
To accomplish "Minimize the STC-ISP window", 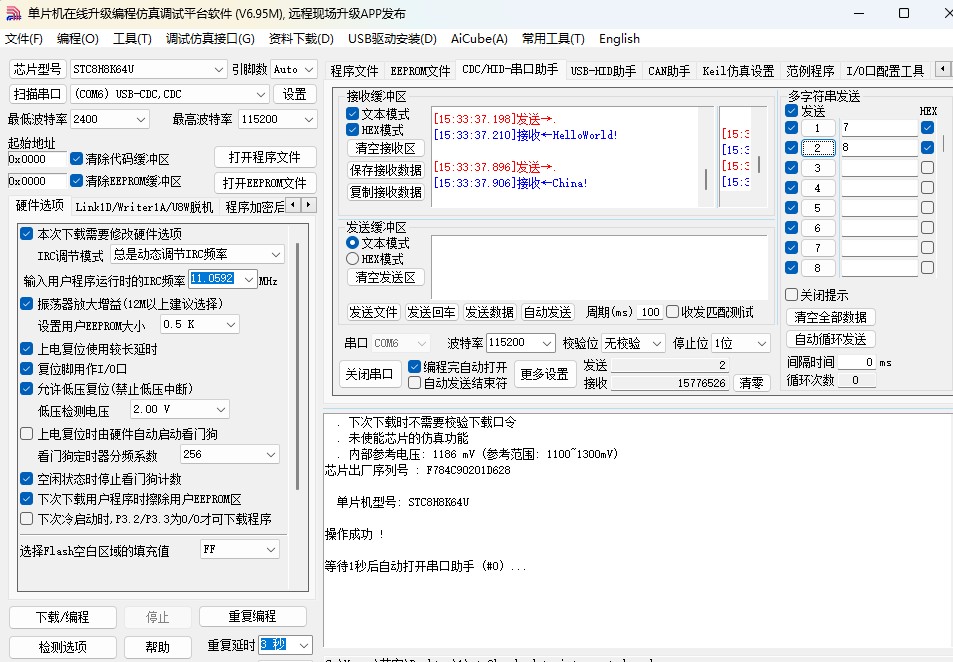I will [x=859, y=13].
